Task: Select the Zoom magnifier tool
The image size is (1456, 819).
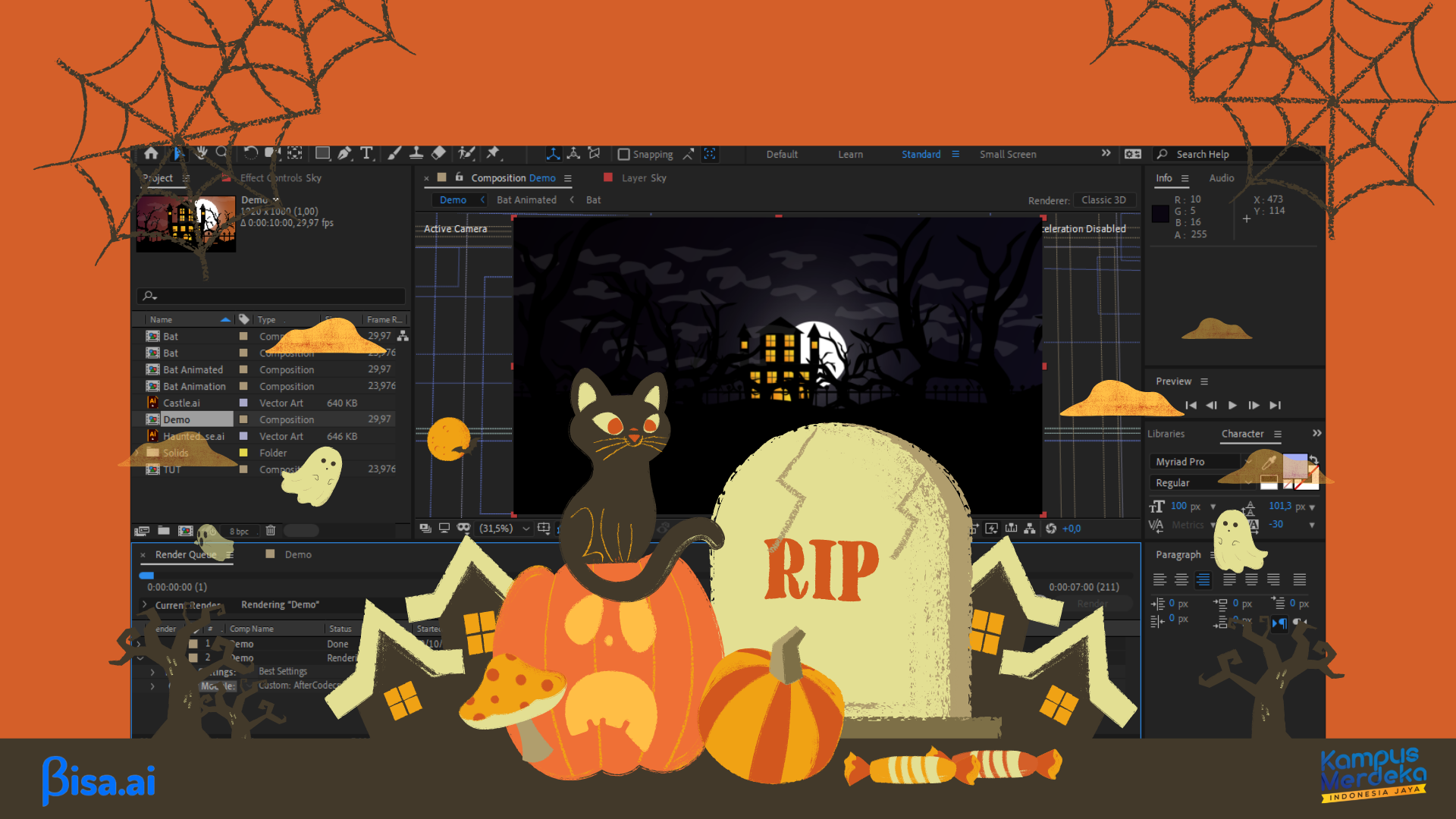Action: (221, 153)
